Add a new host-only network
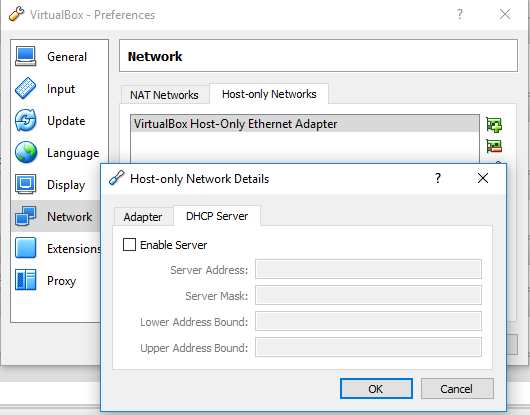Image resolution: width=530 pixels, height=415 pixels. point(494,124)
